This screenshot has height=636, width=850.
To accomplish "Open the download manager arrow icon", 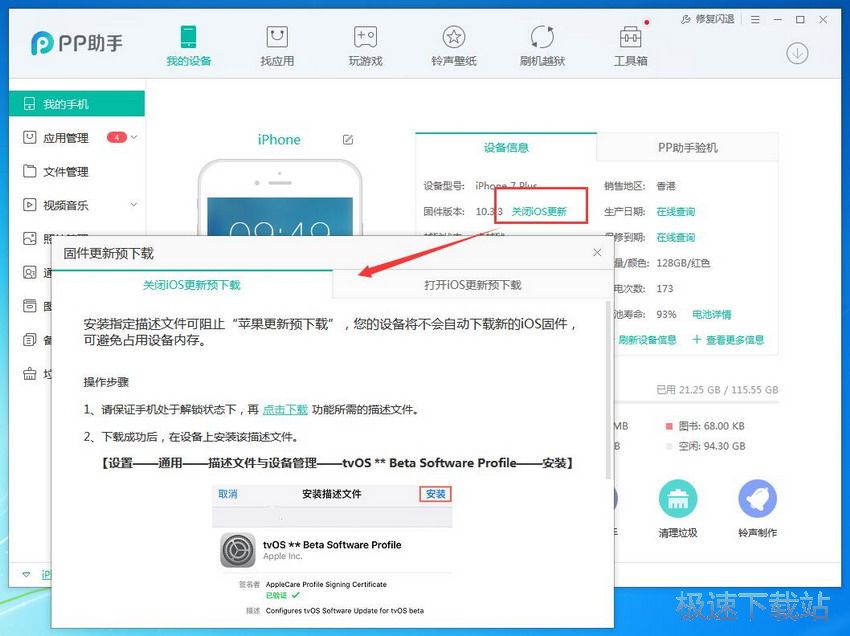I will 797,53.
